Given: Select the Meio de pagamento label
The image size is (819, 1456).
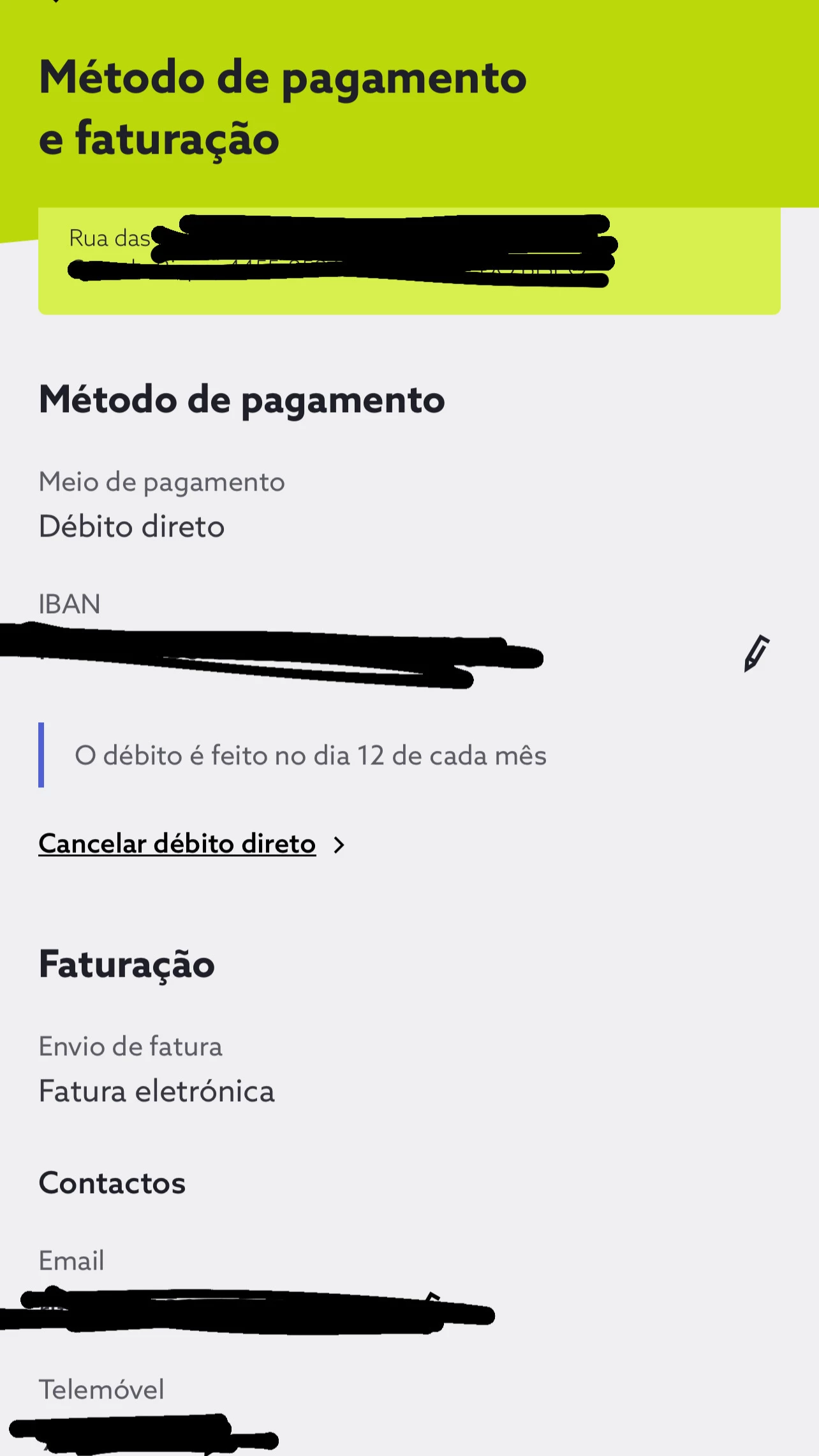Looking at the screenshot, I should (x=161, y=482).
